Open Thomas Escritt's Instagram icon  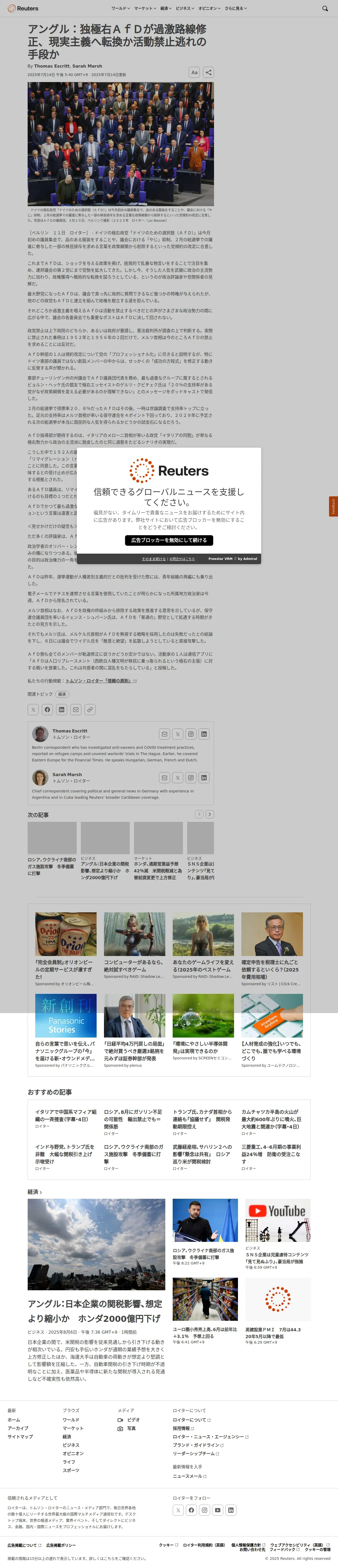tap(191, 734)
